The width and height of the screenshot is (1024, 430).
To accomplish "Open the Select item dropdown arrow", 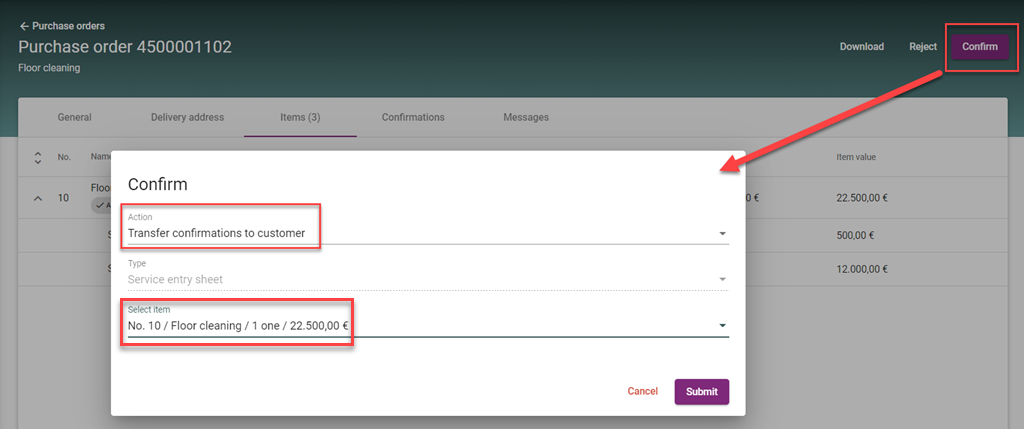I will [722, 326].
